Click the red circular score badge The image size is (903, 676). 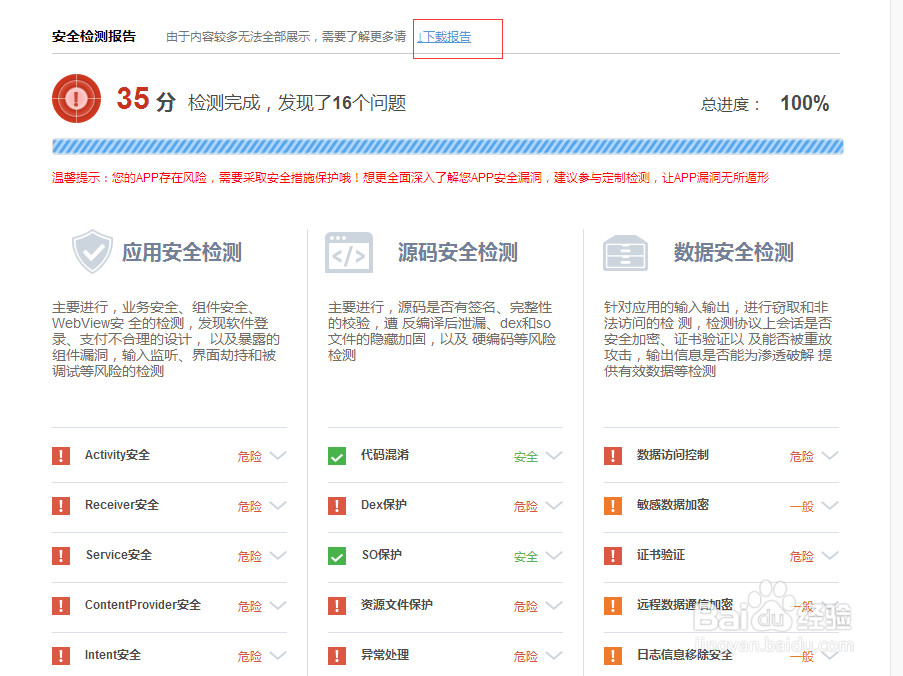point(76,99)
